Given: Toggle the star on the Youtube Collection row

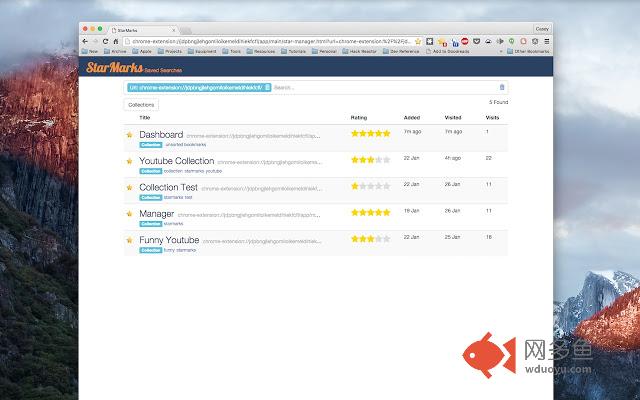Looking at the screenshot, I should point(129,161).
